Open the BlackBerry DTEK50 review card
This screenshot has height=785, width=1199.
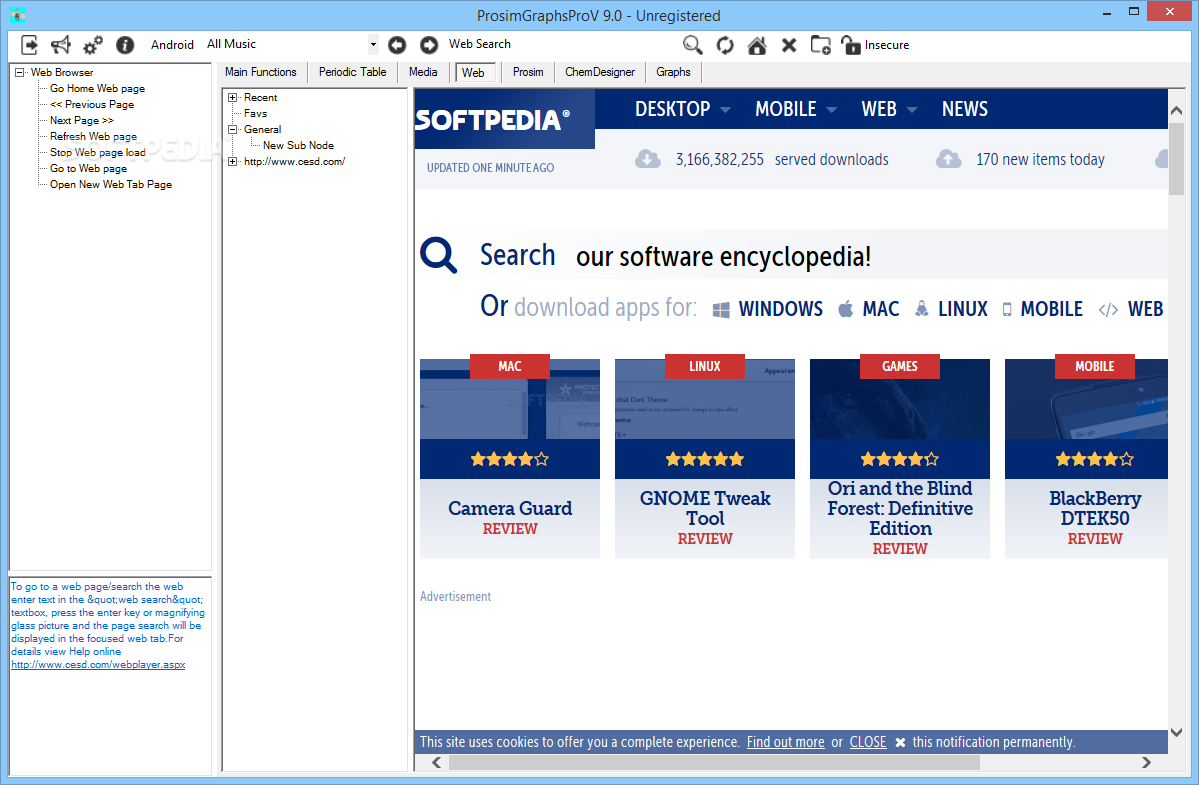1087,459
